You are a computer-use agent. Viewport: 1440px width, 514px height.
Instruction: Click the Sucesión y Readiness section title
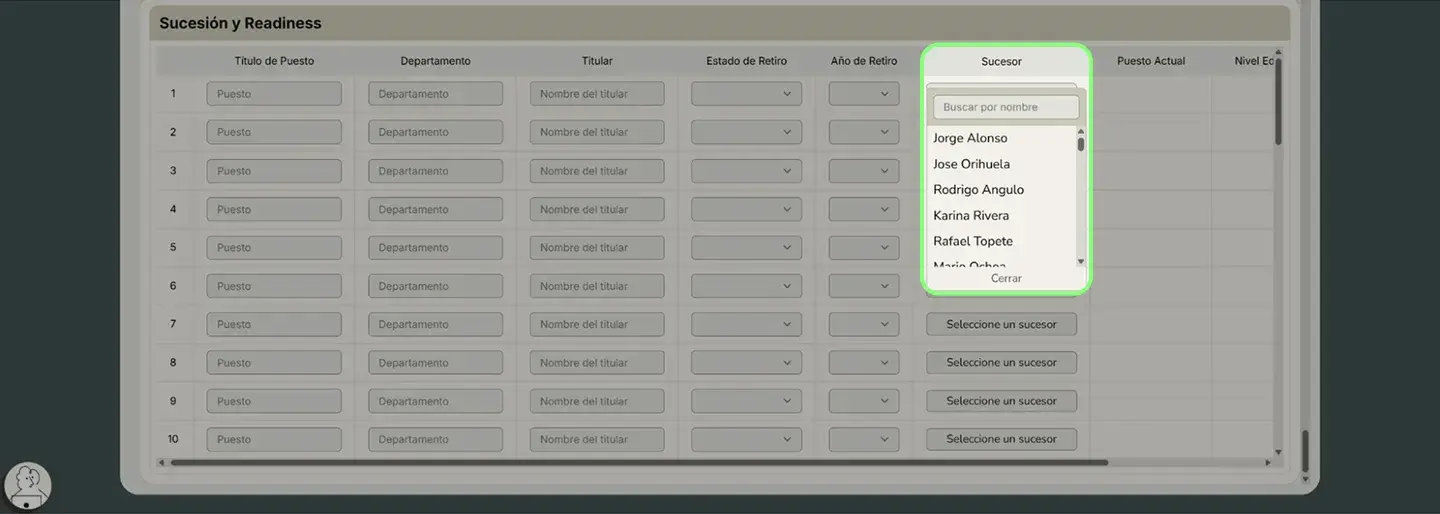coord(240,23)
